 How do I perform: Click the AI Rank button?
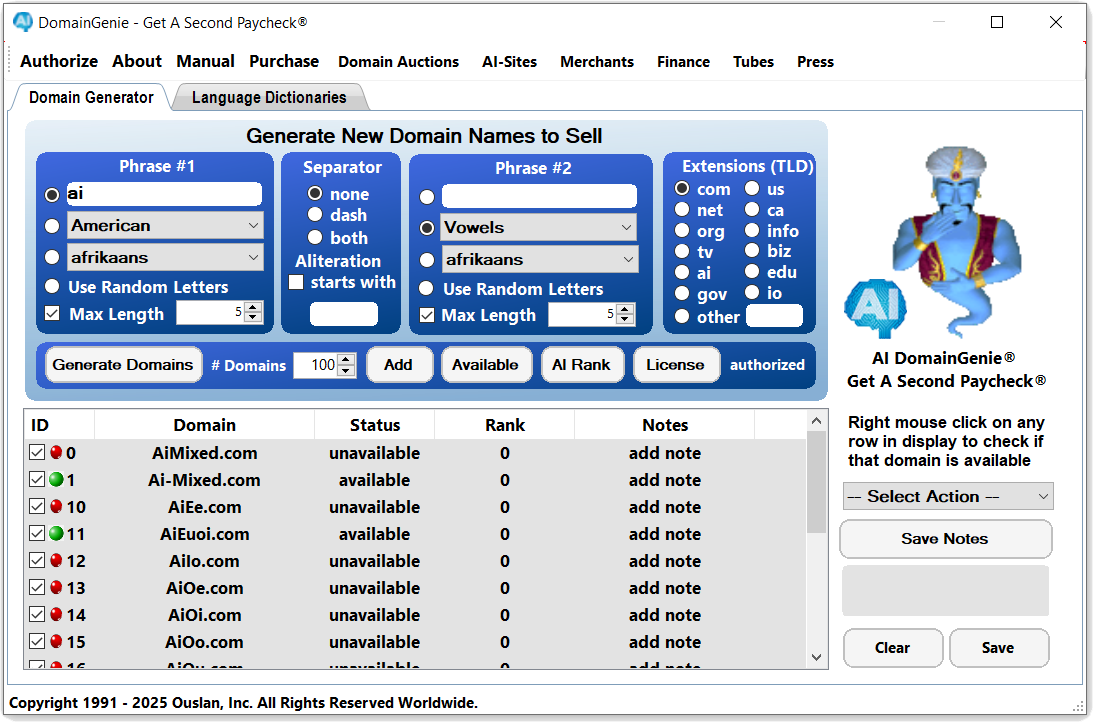[x=581, y=364]
